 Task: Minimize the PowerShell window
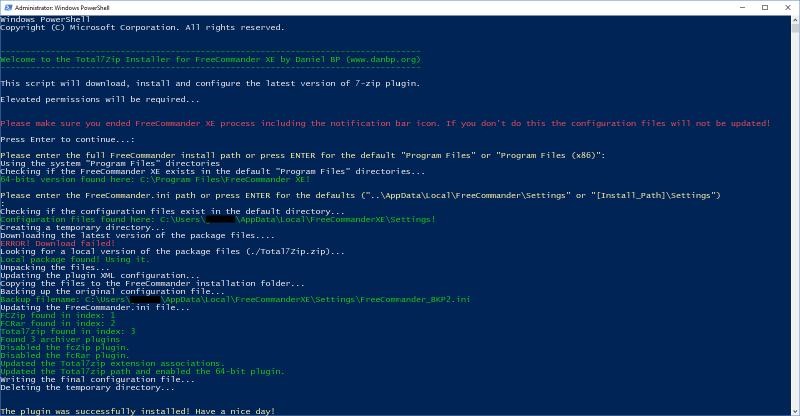point(742,8)
